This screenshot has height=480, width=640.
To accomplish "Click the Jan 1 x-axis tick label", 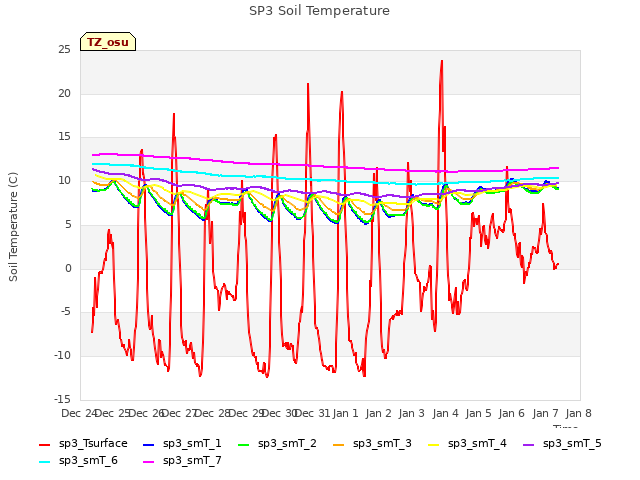I will pos(345,413).
